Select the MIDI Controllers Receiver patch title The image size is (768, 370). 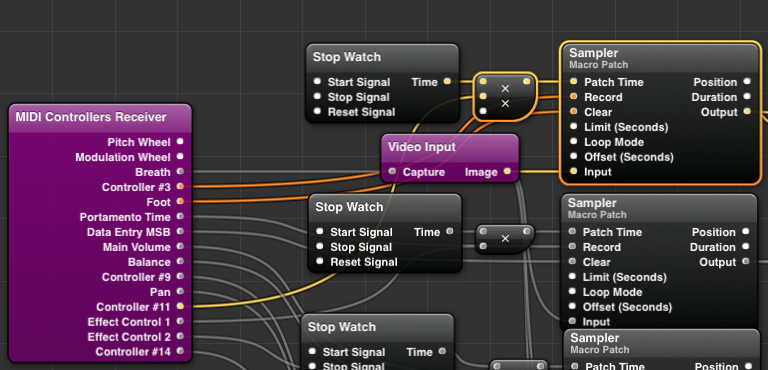point(91,117)
